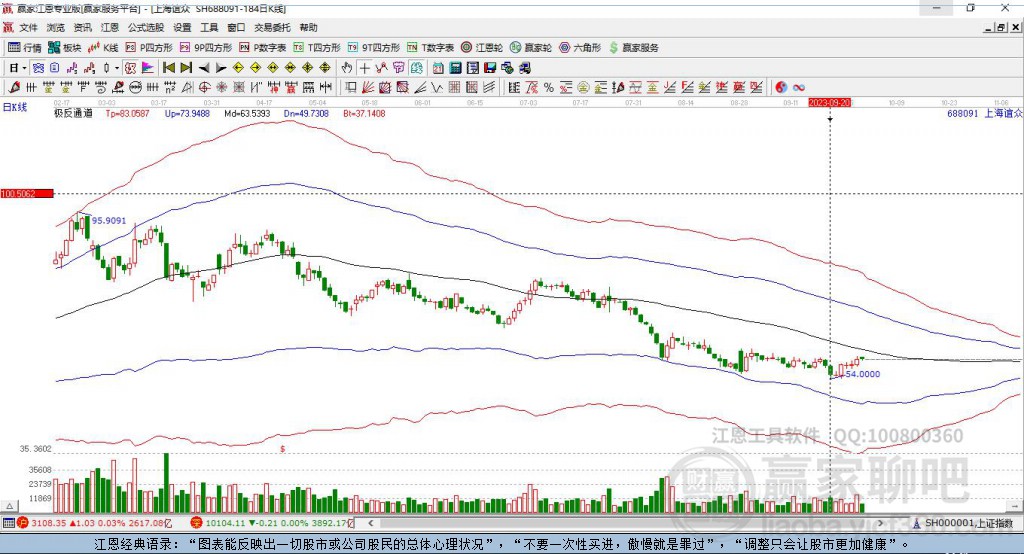Click the 板块 toolbar button

click(64, 48)
